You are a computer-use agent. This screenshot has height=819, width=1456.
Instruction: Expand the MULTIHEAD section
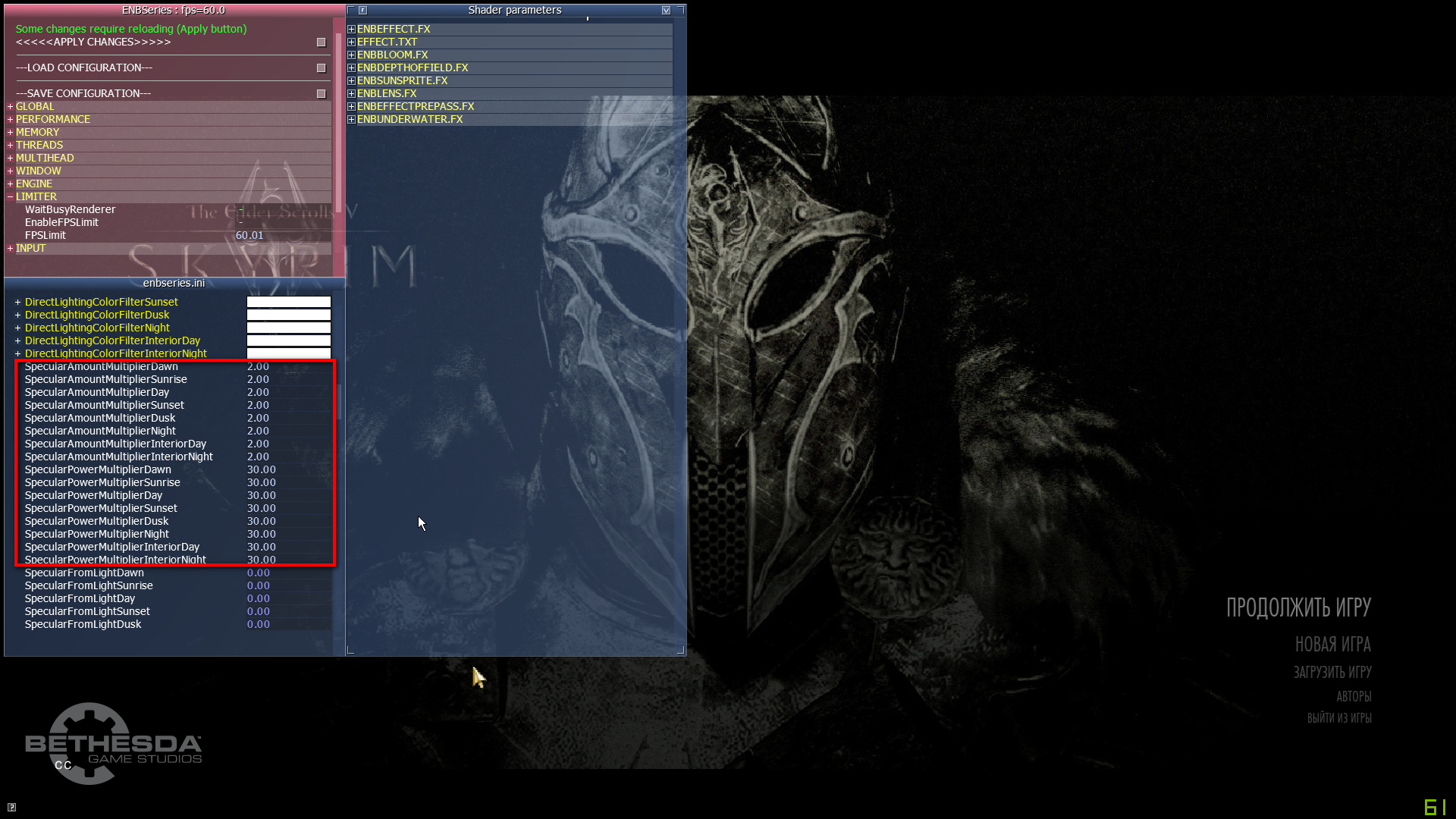11,158
